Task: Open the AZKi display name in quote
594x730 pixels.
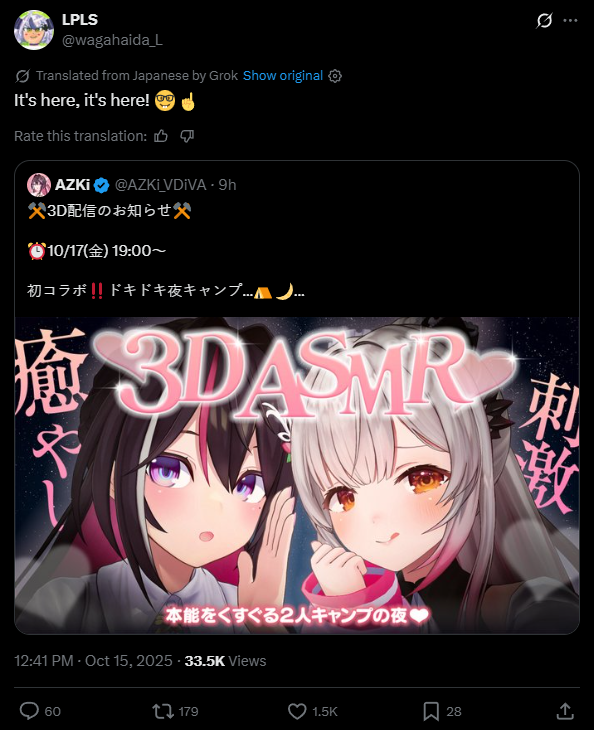Action: (x=73, y=185)
